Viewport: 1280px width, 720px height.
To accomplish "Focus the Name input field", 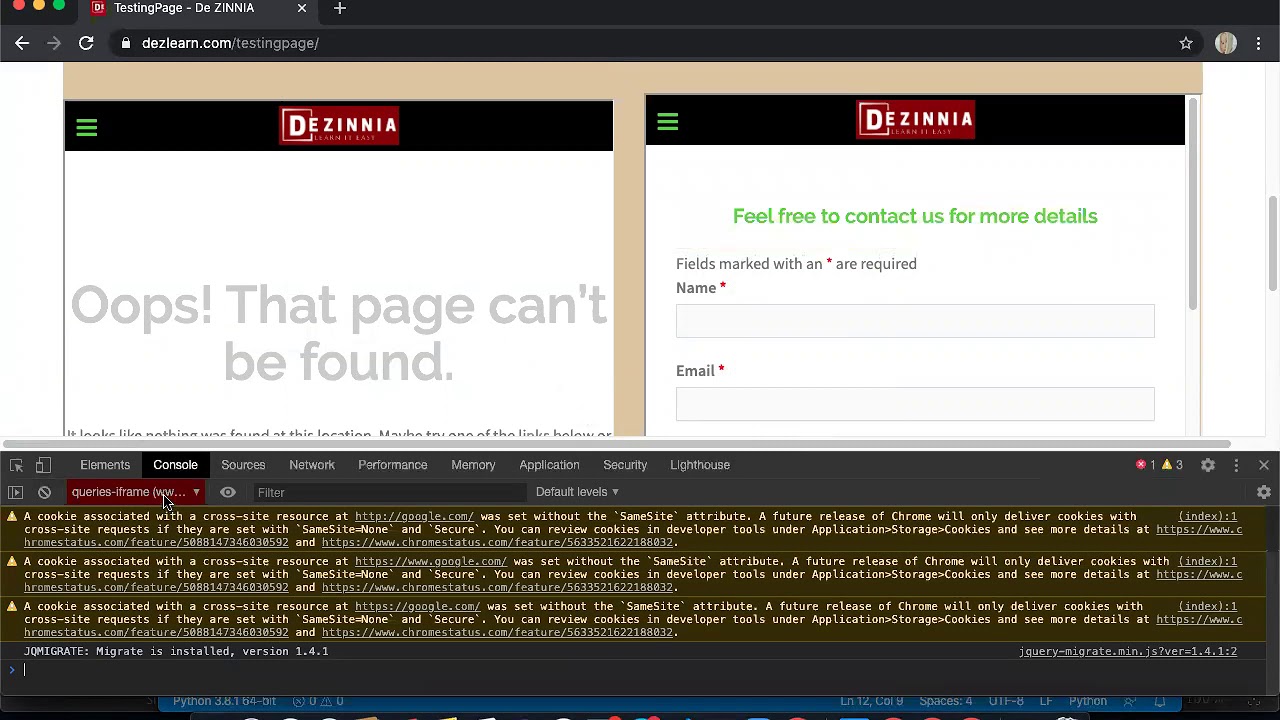I will [915, 321].
